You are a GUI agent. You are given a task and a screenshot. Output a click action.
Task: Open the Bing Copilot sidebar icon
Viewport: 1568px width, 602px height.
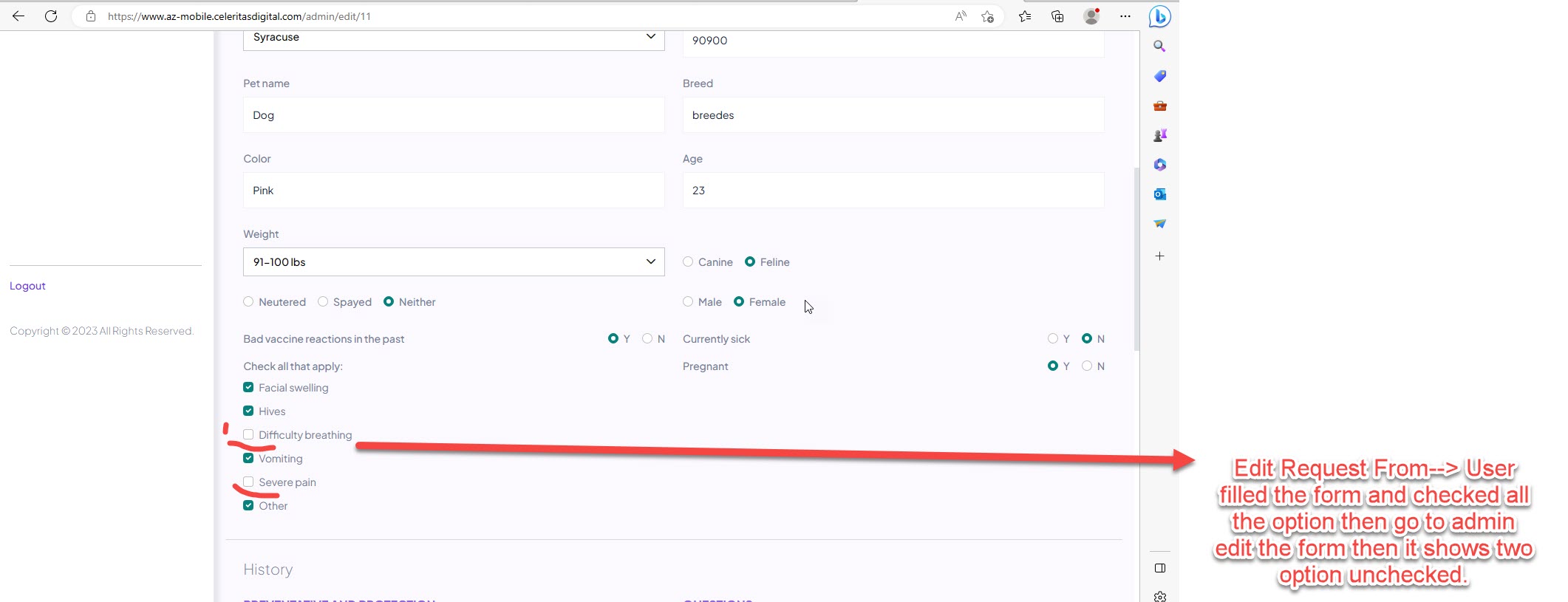[x=1159, y=16]
